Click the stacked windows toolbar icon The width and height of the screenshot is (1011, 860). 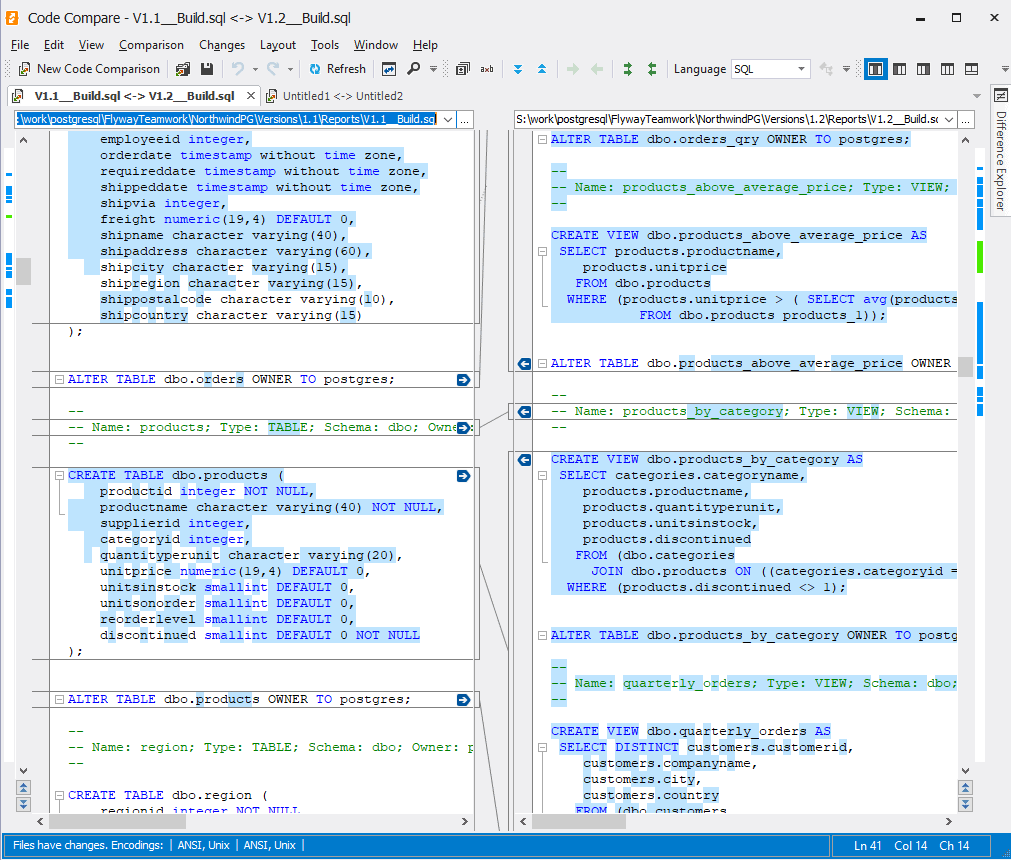tap(462, 69)
